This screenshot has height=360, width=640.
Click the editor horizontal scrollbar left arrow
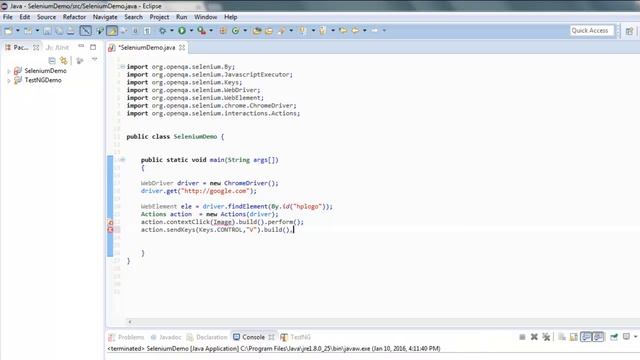(x=130, y=322)
